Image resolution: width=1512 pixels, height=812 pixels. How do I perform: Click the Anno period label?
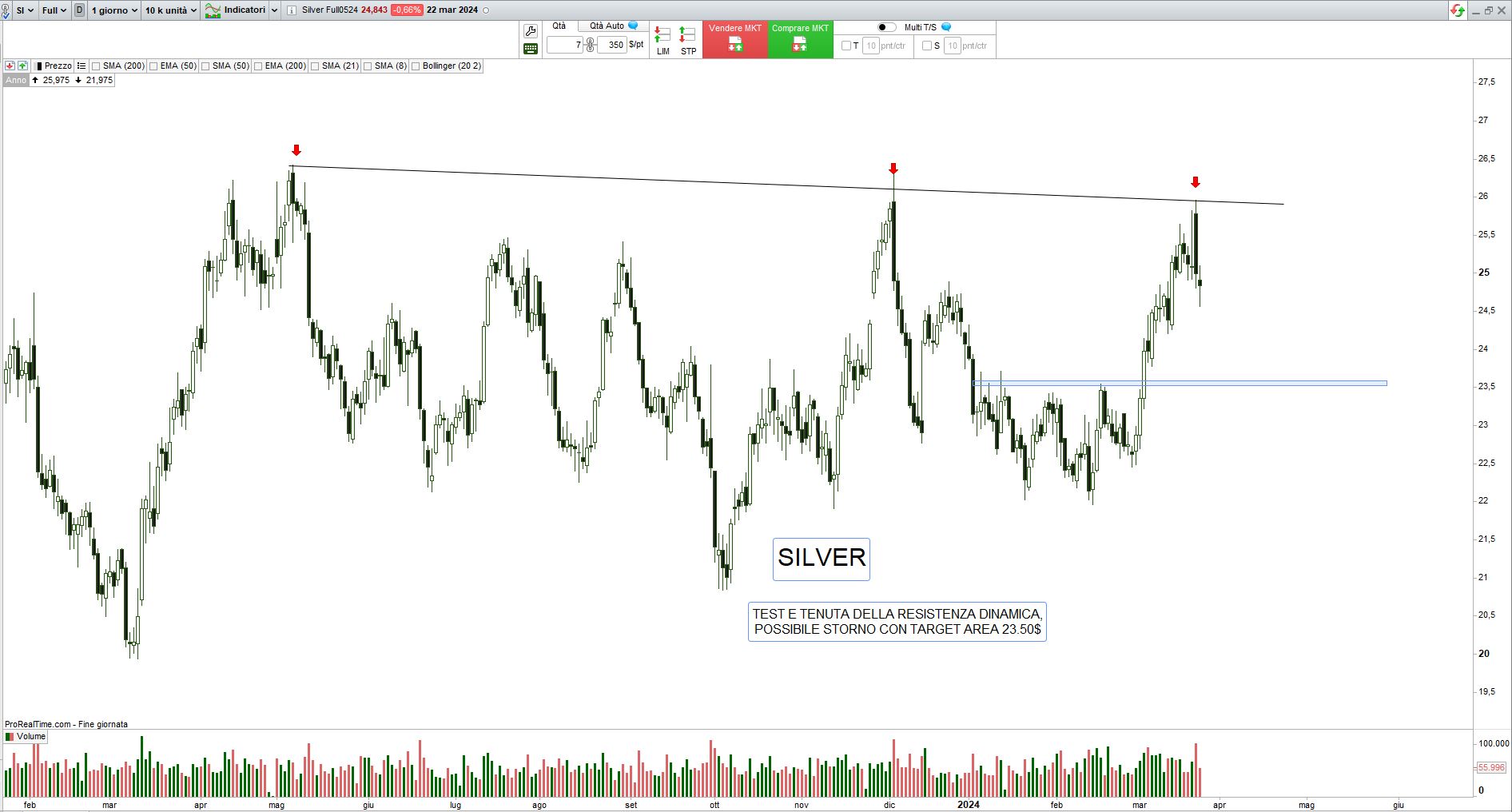point(16,80)
